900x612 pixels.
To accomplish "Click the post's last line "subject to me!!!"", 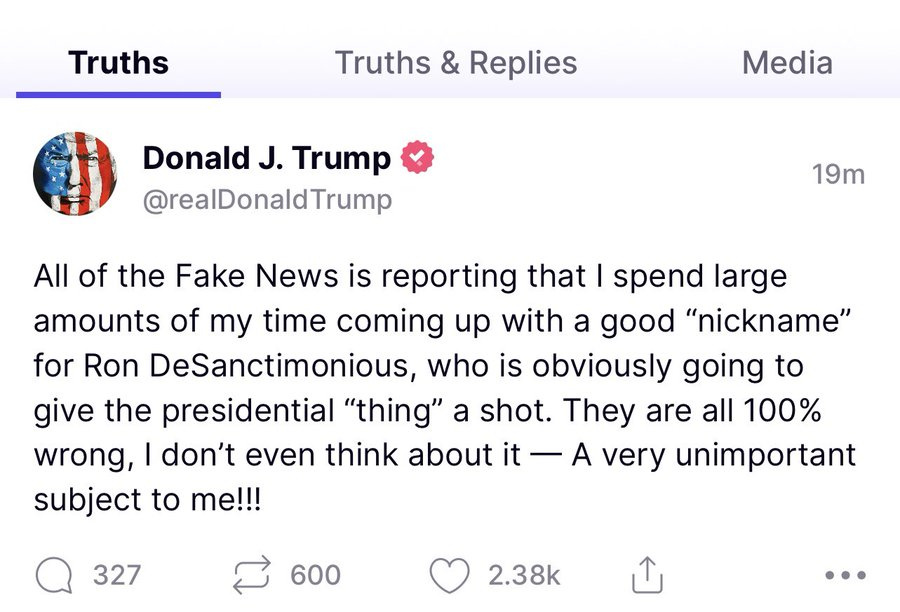I will (x=147, y=499).
